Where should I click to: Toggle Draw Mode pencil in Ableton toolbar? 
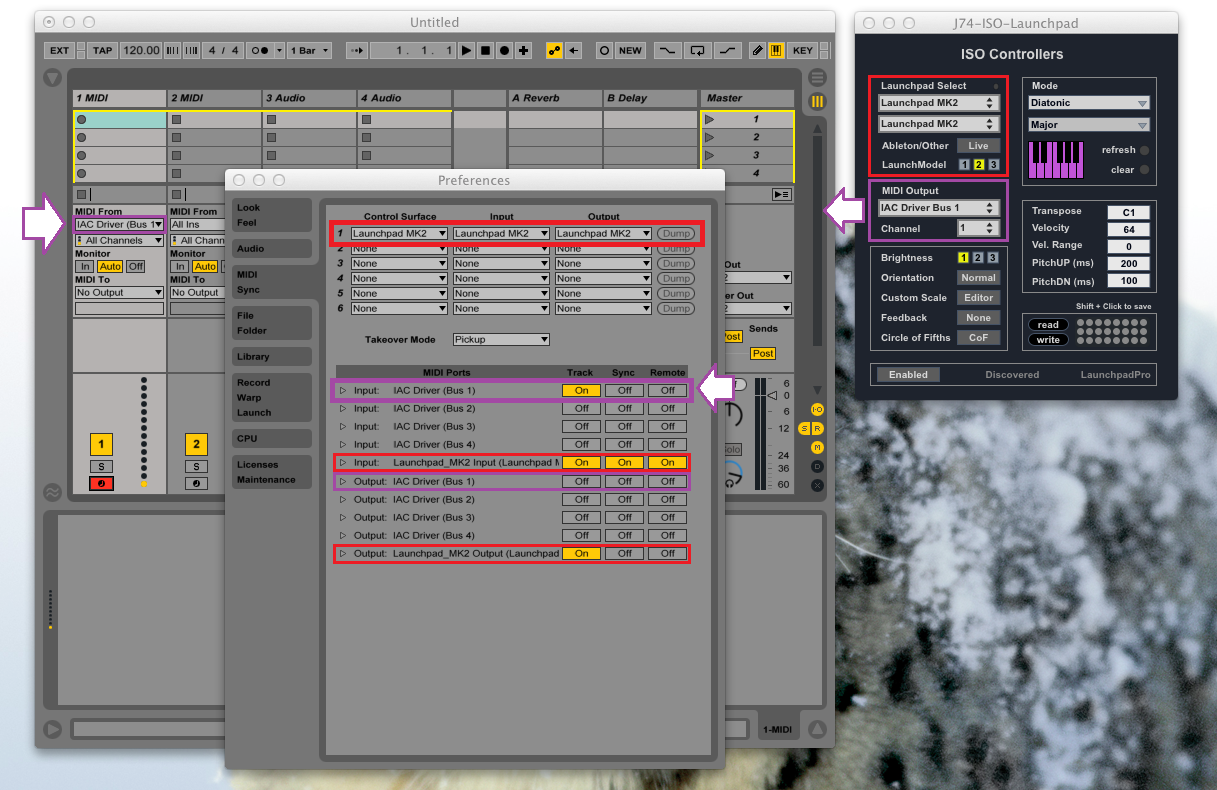(757, 50)
